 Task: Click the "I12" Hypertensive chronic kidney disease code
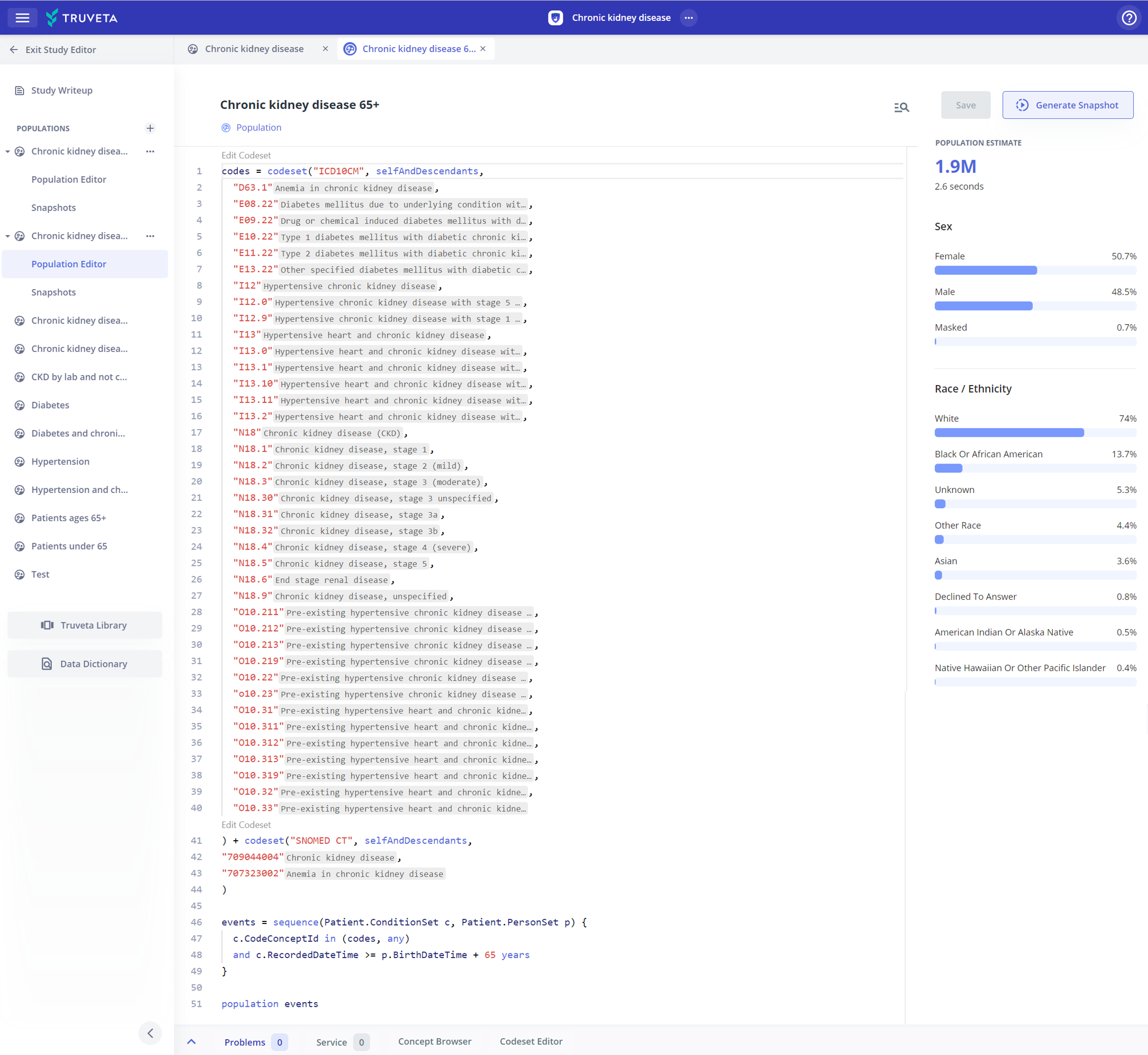pos(247,286)
